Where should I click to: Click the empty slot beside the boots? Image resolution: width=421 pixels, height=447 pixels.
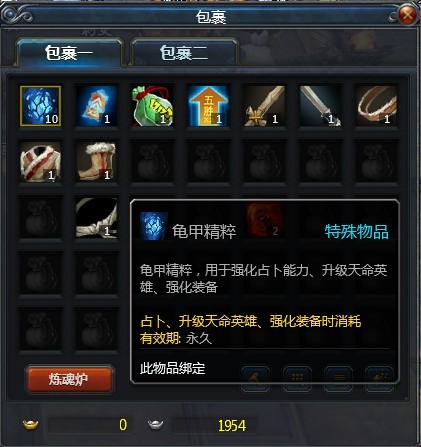[153, 162]
